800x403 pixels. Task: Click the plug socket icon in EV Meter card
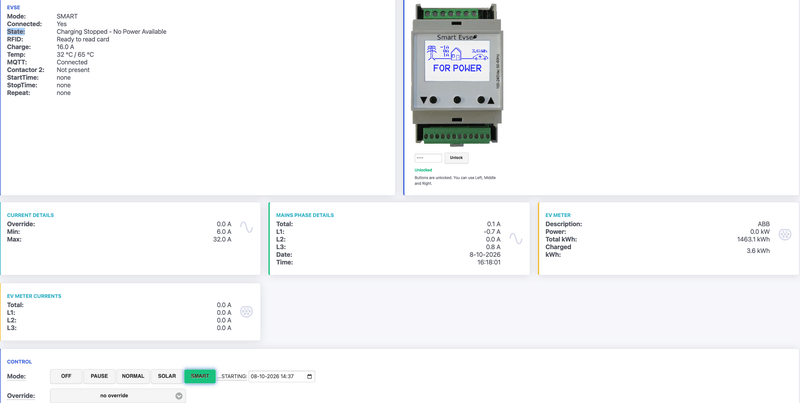click(785, 234)
